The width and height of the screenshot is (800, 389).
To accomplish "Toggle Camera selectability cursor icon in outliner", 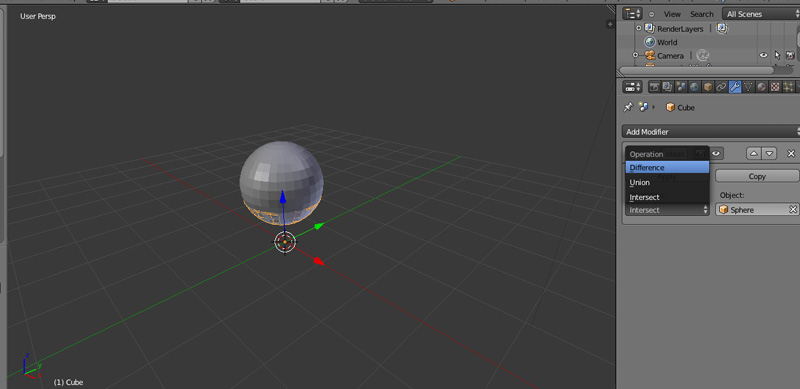I will coord(777,56).
